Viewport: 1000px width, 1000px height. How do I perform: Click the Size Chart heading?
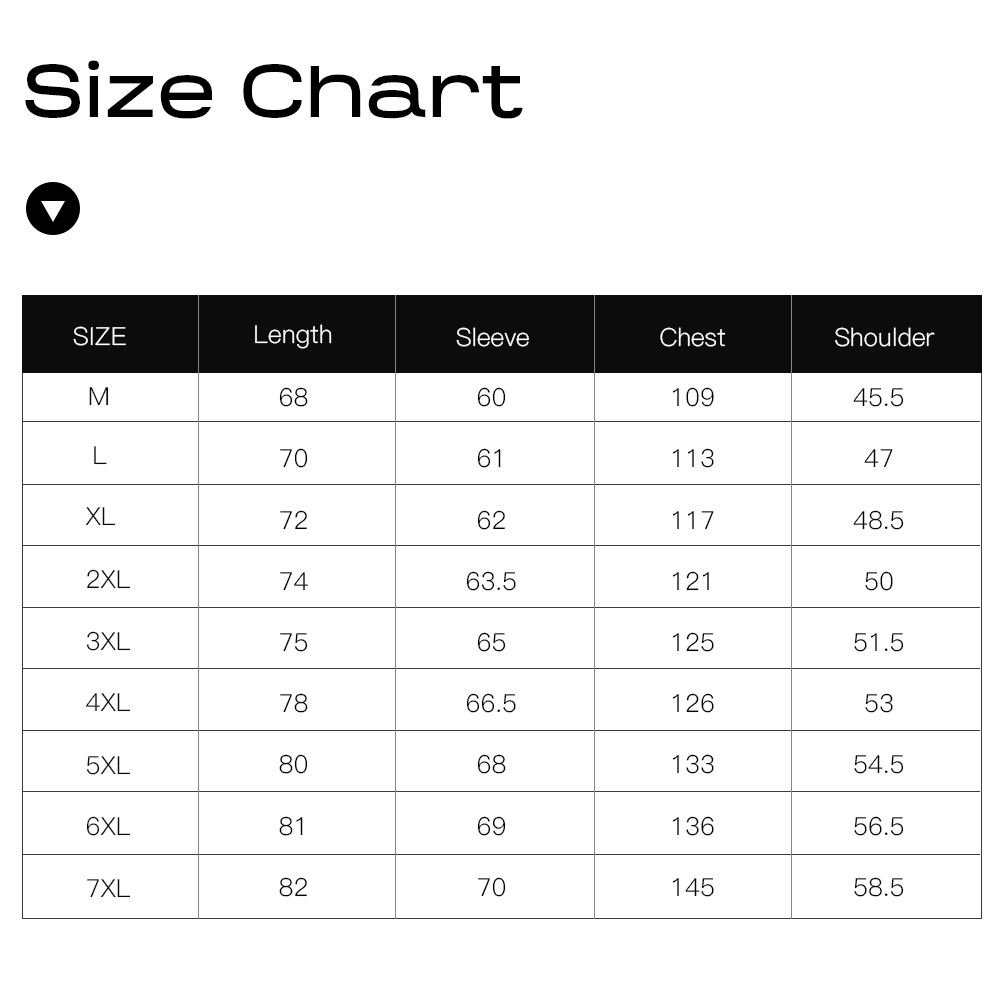point(273,91)
